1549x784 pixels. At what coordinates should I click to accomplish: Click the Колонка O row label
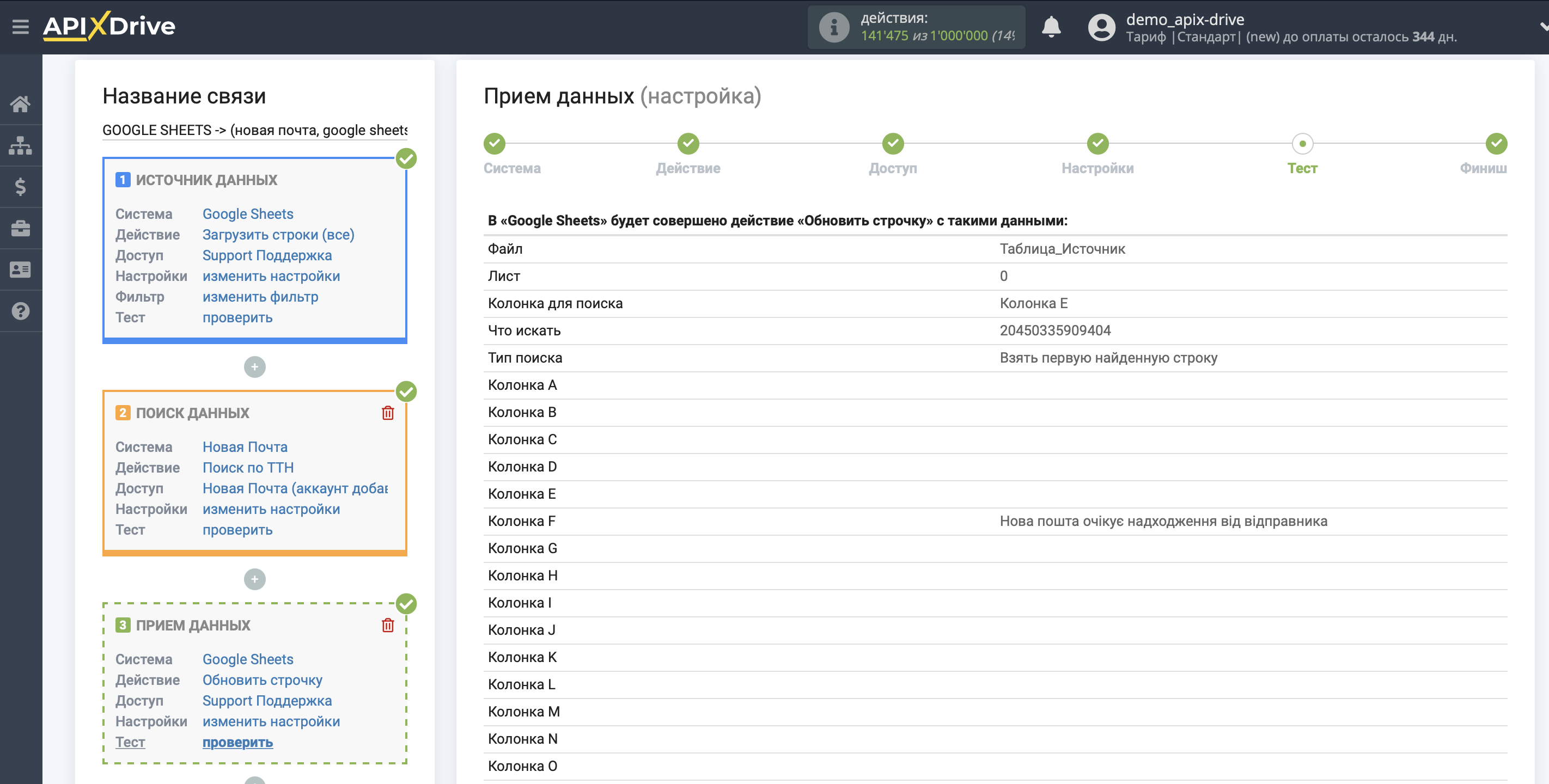(522, 767)
